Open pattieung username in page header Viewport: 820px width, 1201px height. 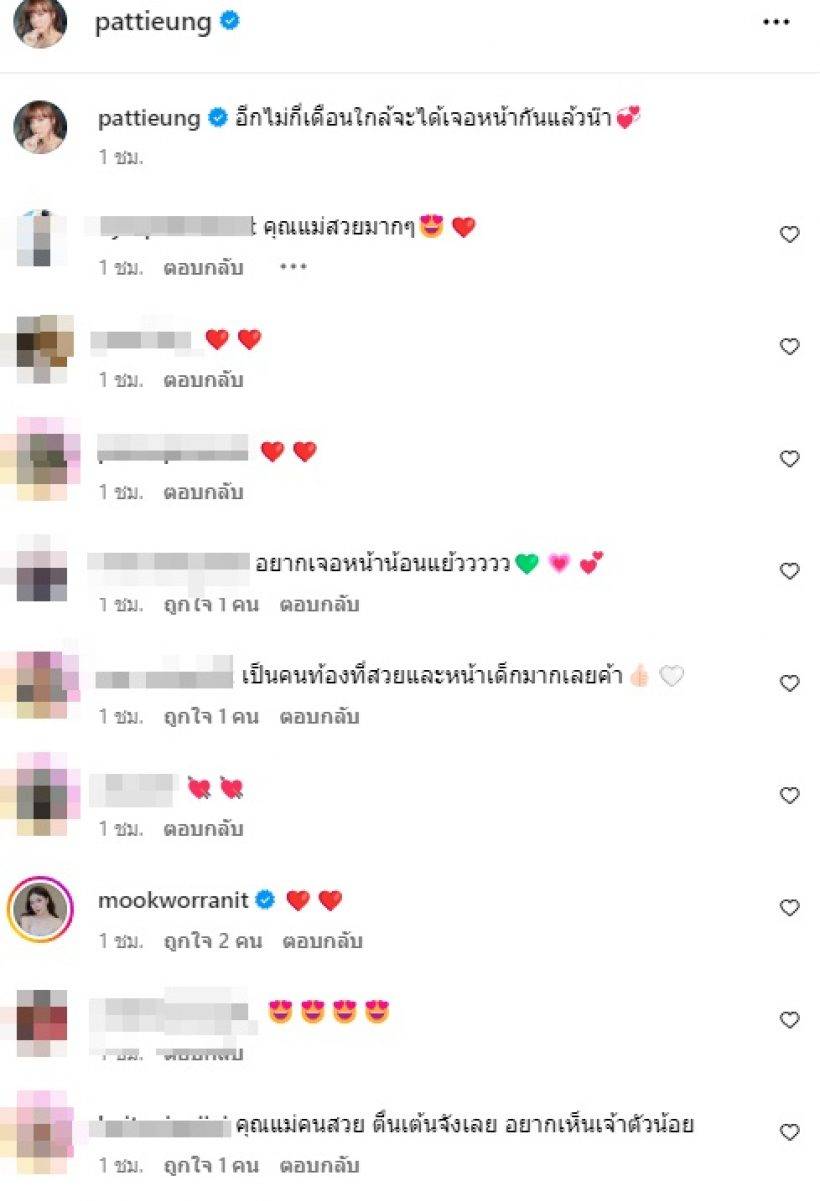(x=153, y=22)
